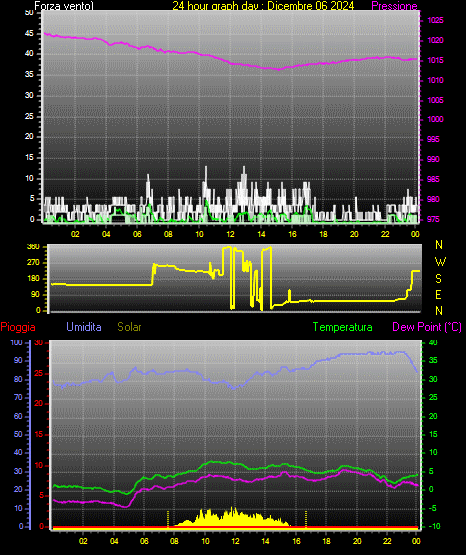Click the 995 pressure axis value
Viewport: 466px width, 555px height.
click(433, 139)
